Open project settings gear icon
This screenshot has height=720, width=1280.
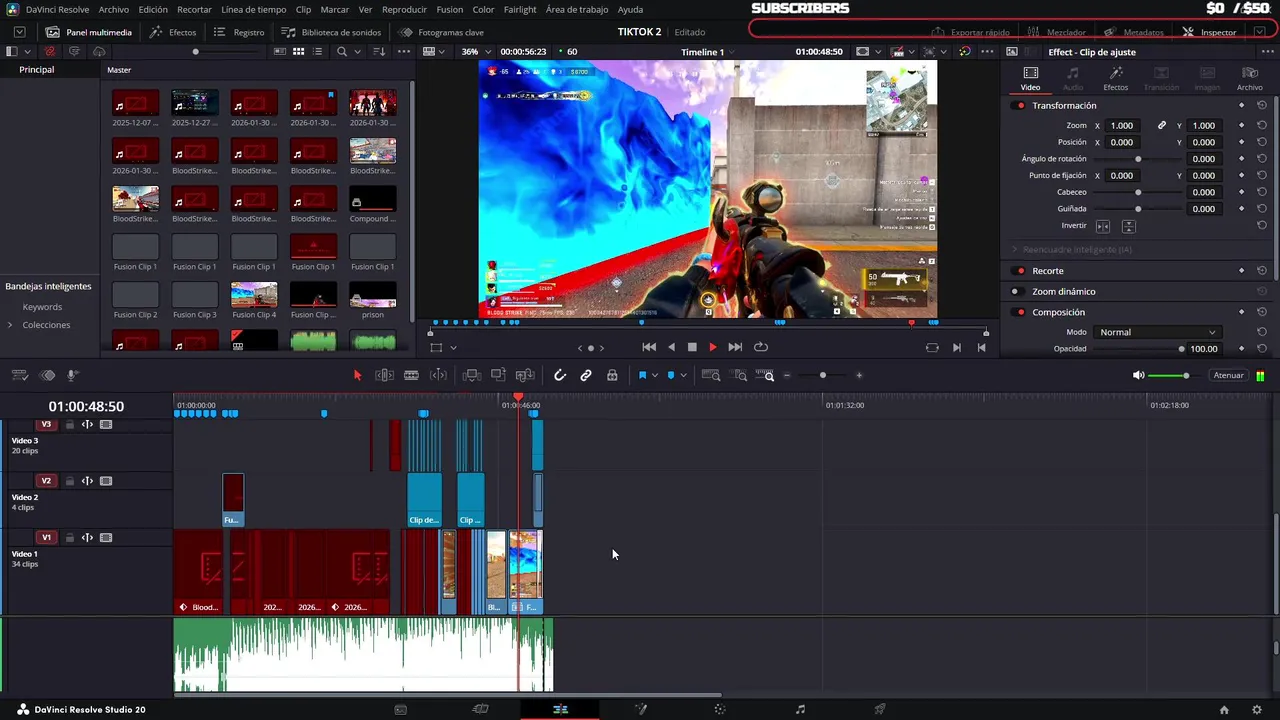1256,709
